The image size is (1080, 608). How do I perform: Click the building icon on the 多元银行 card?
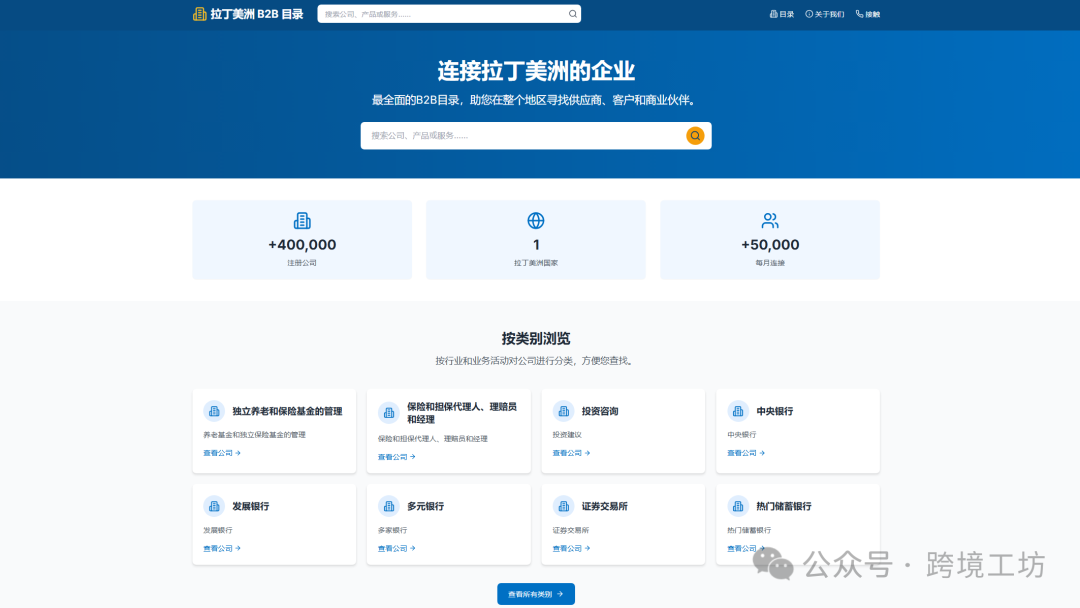tap(388, 506)
